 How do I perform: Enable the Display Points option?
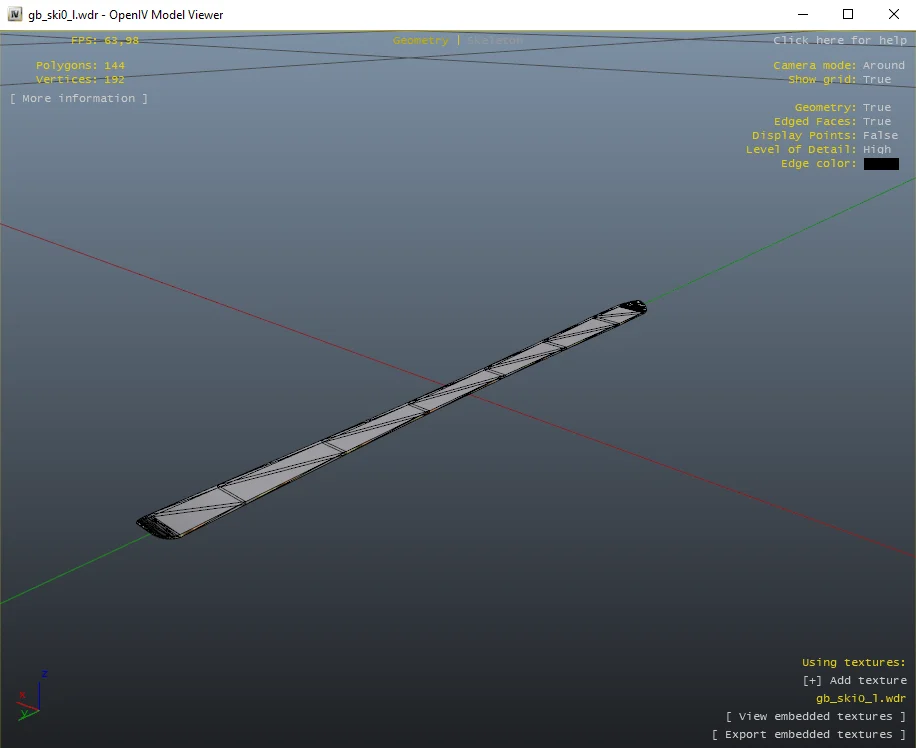click(880, 136)
